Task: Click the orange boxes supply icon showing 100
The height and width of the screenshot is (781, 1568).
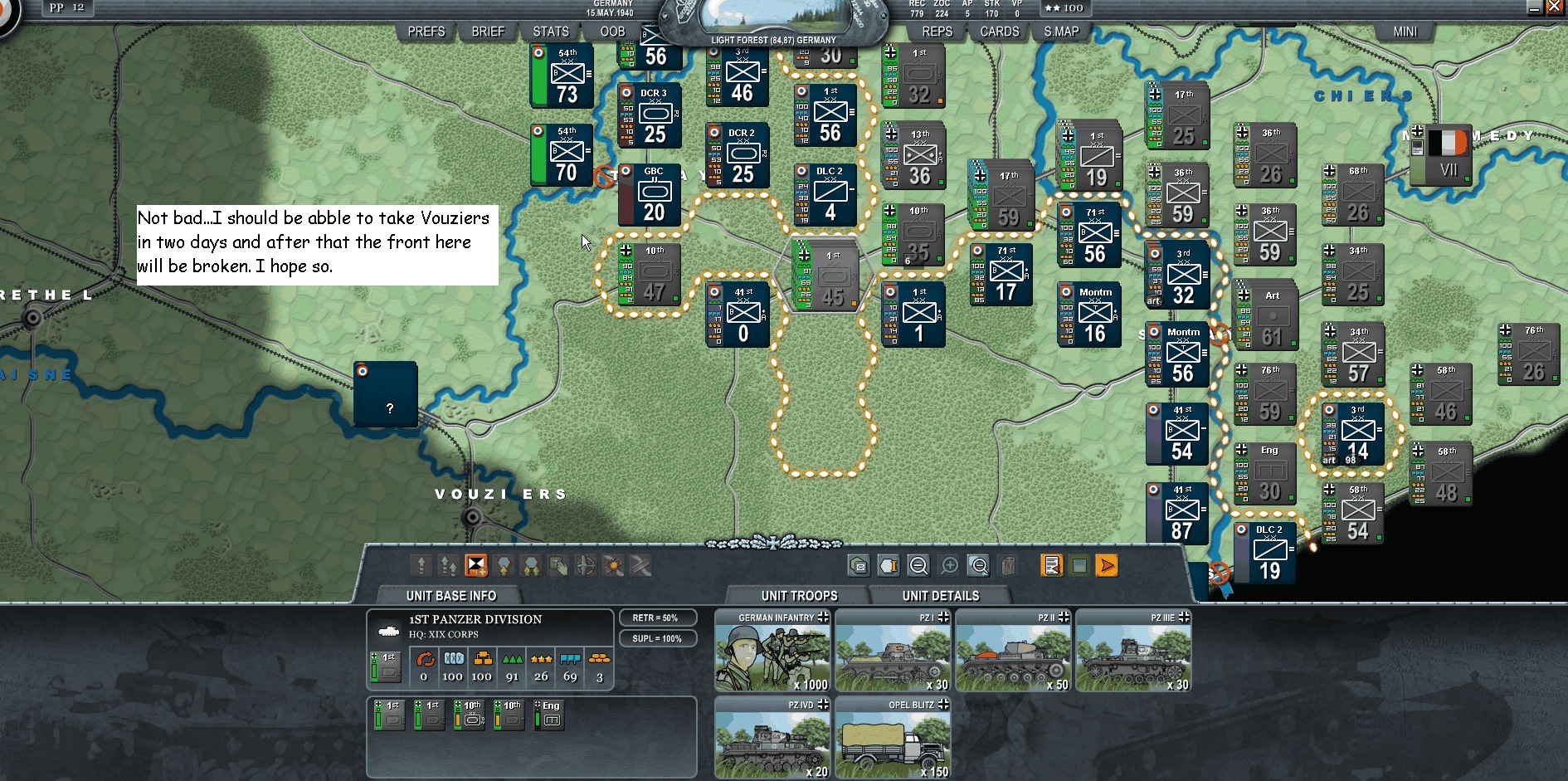Action: pos(483,658)
